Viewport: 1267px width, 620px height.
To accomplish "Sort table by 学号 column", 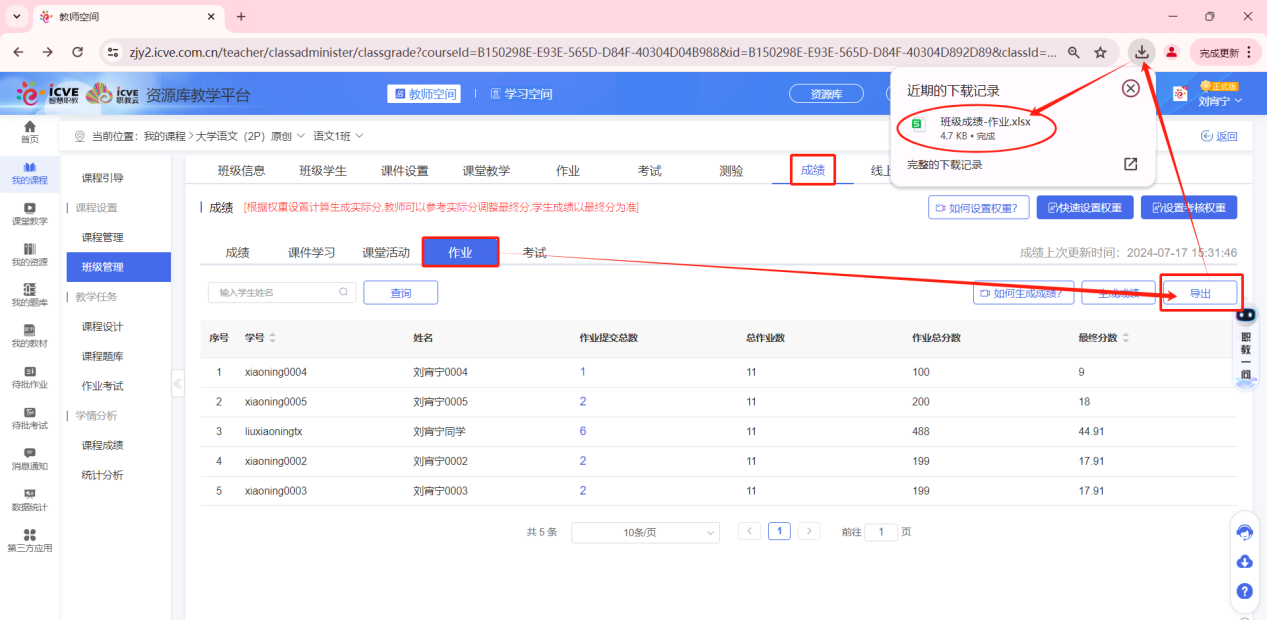I will pyautogui.click(x=273, y=338).
